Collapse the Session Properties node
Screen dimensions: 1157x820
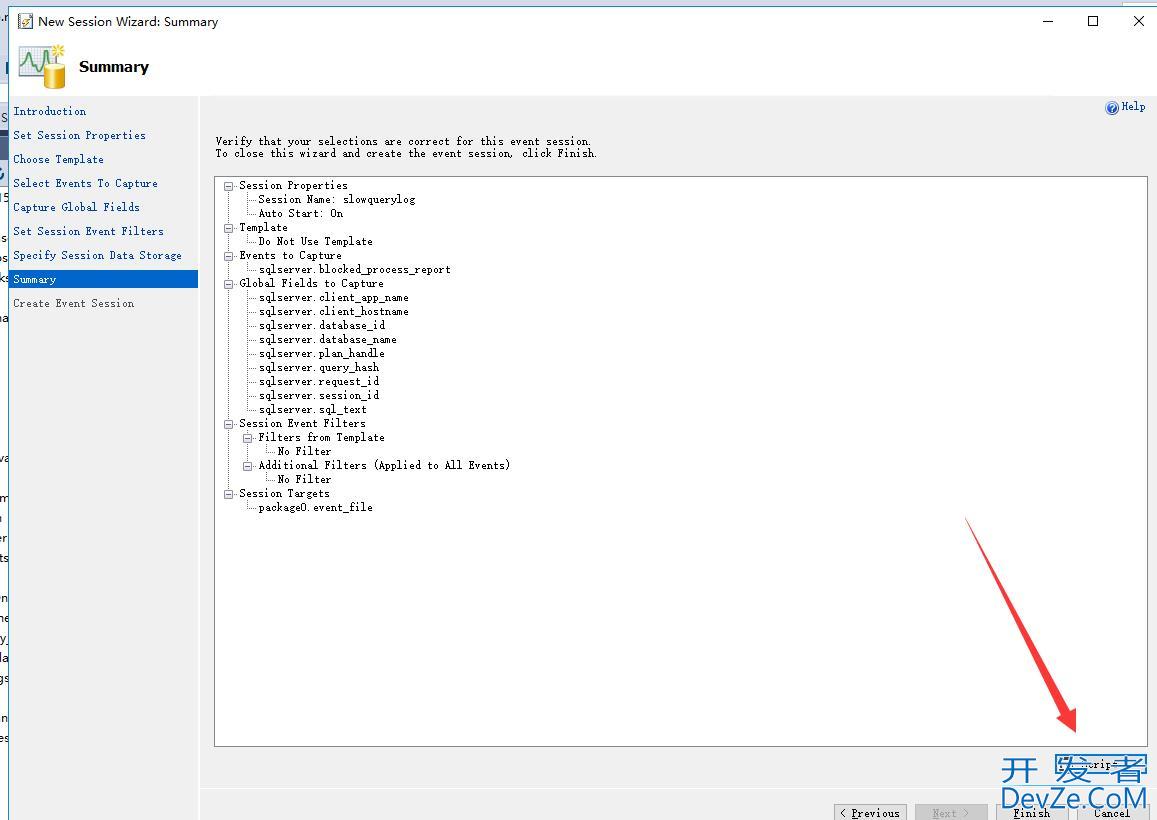[x=229, y=186]
